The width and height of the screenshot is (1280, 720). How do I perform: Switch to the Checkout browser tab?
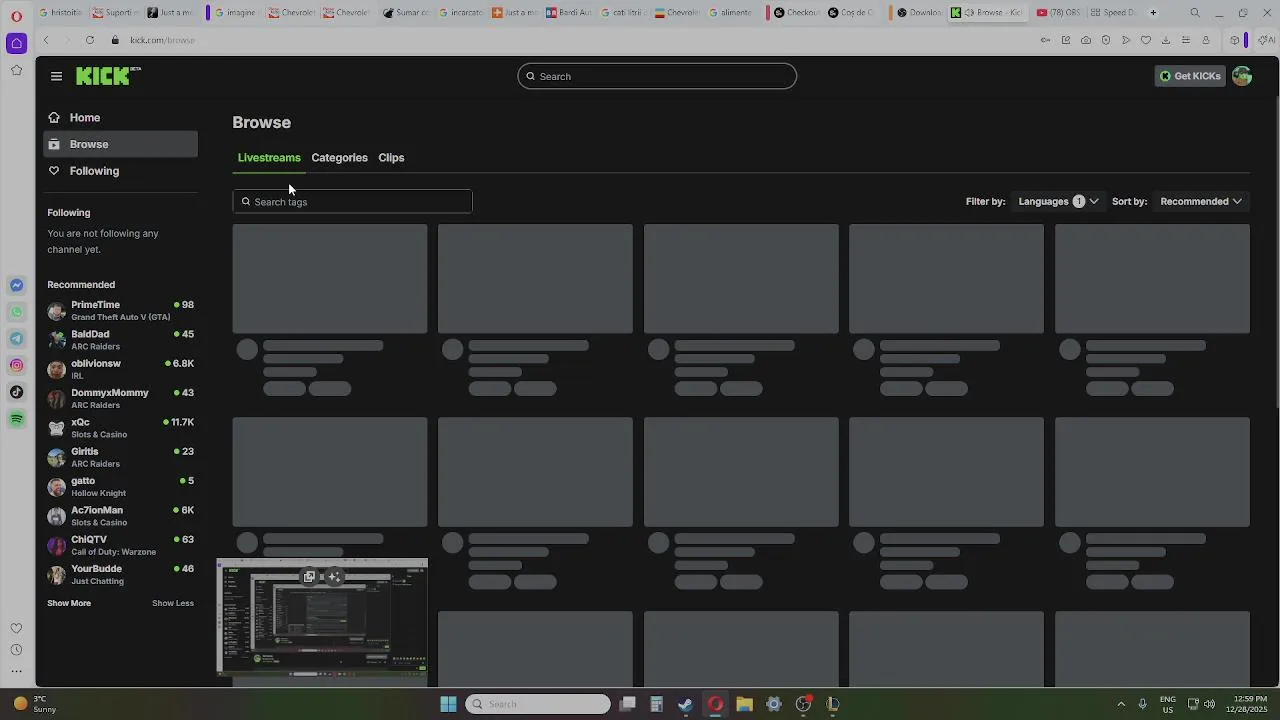[797, 12]
